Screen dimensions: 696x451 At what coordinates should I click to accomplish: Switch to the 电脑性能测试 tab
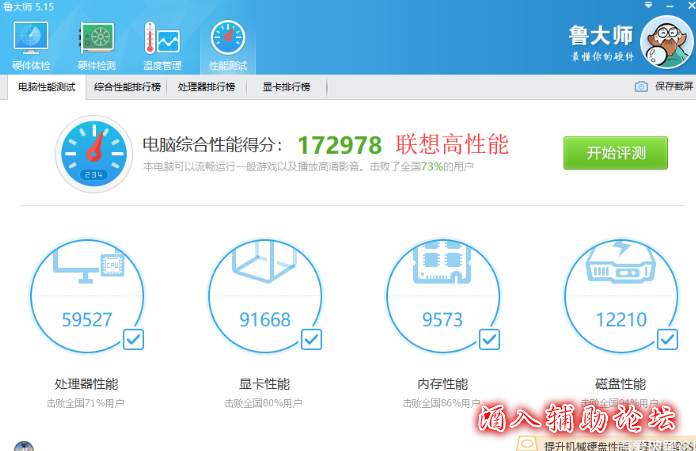(x=47, y=87)
